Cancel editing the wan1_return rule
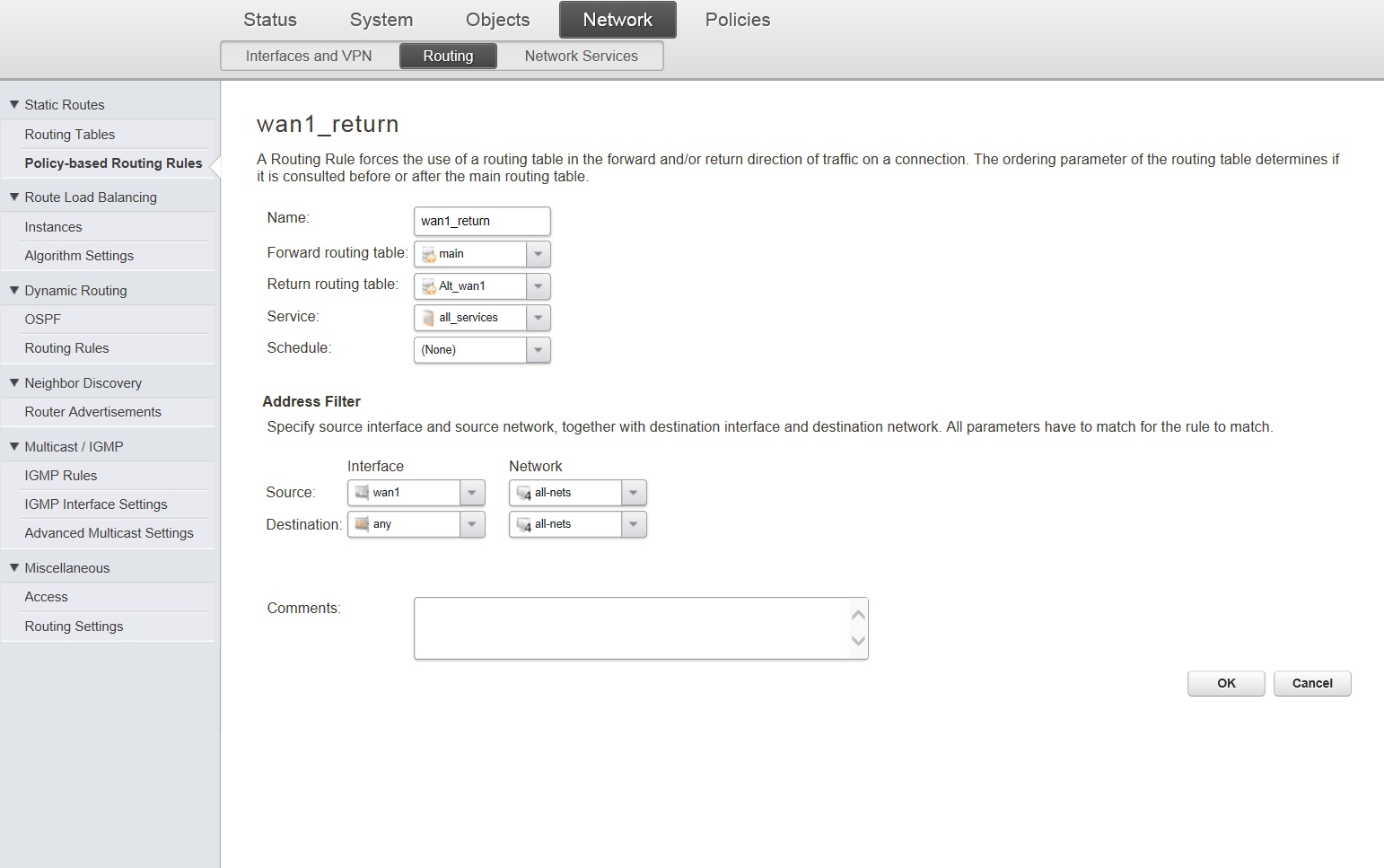 pyautogui.click(x=1311, y=683)
